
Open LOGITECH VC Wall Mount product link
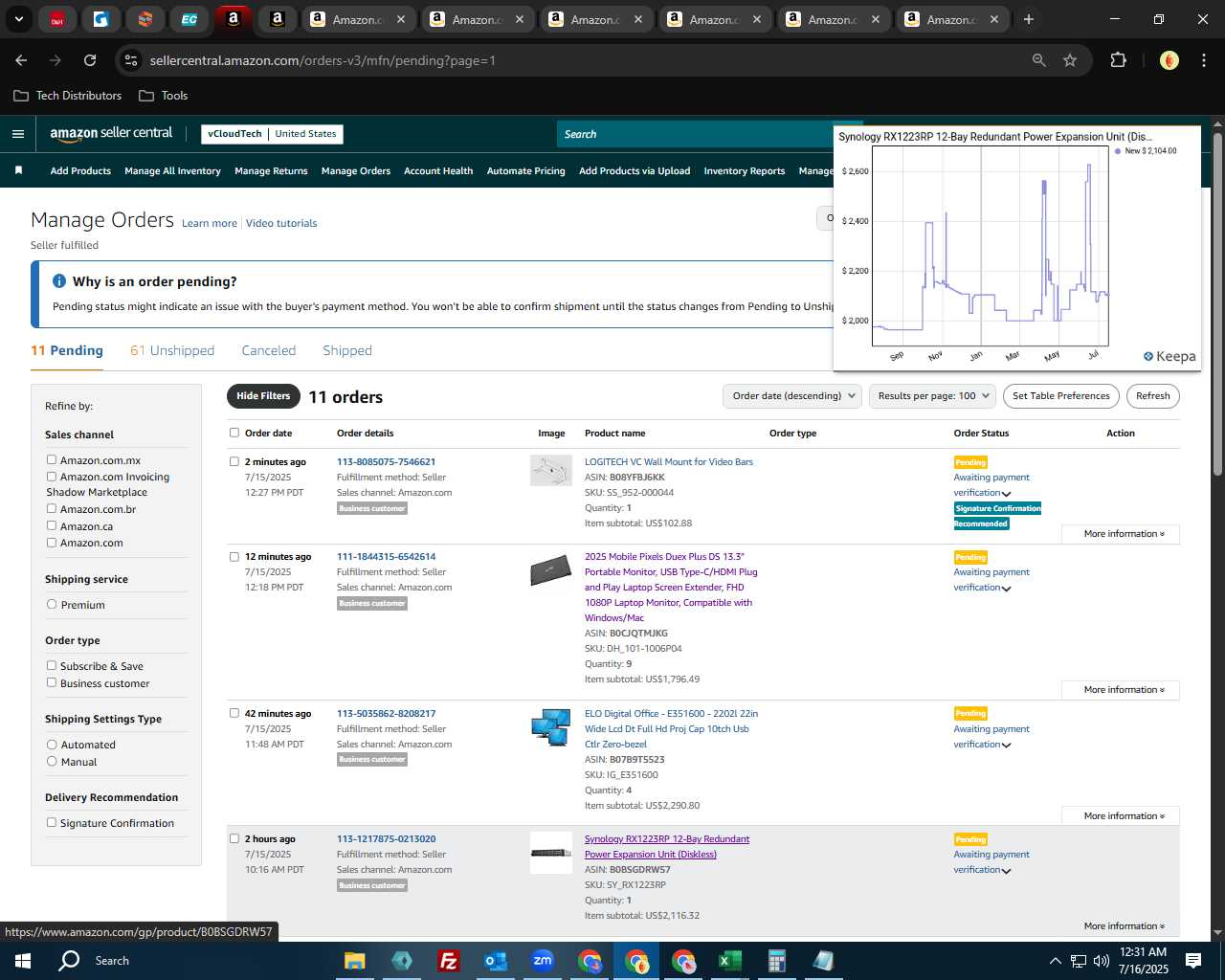pyautogui.click(x=669, y=461)
